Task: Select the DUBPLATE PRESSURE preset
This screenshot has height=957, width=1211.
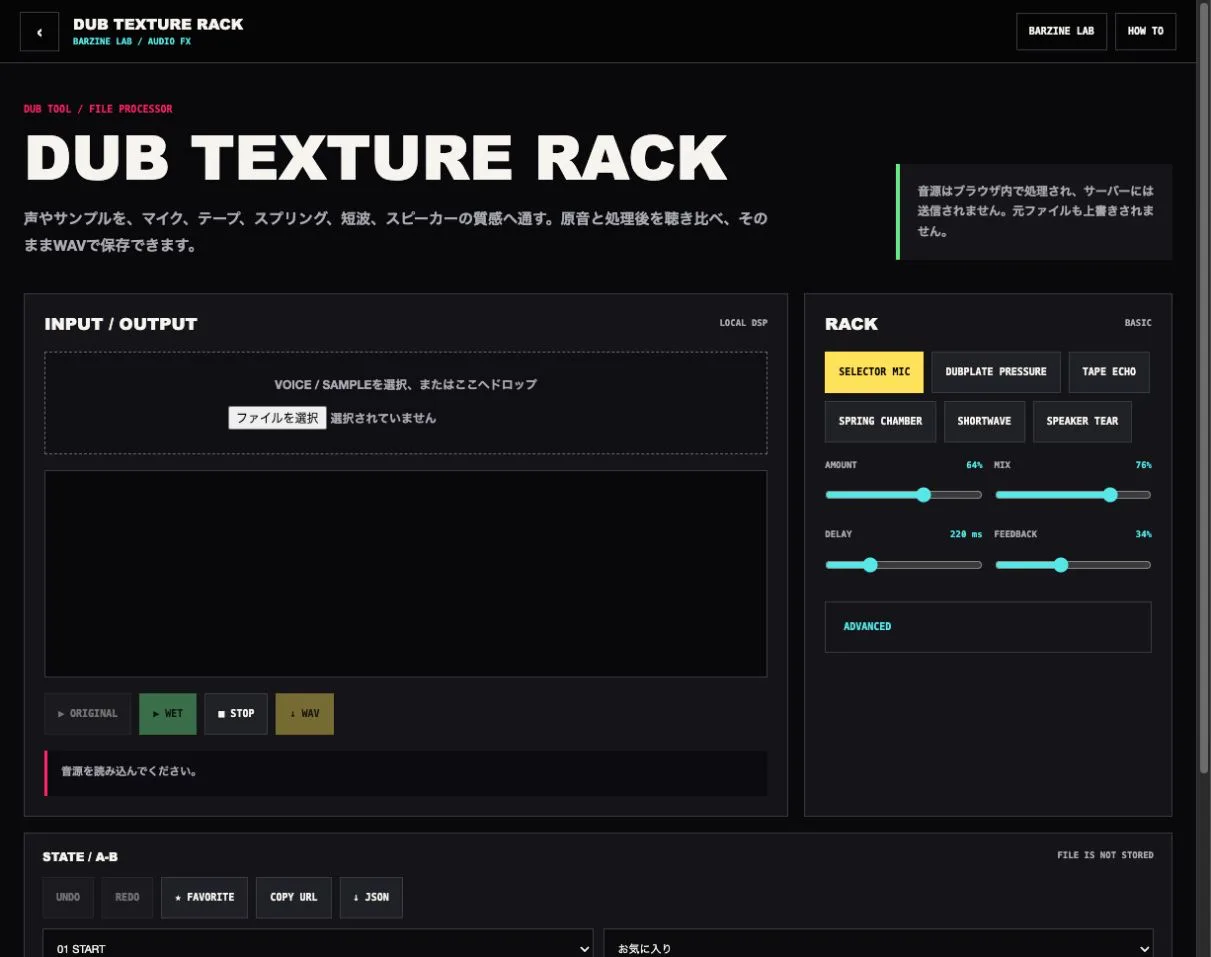Action: tap(996, 372)
